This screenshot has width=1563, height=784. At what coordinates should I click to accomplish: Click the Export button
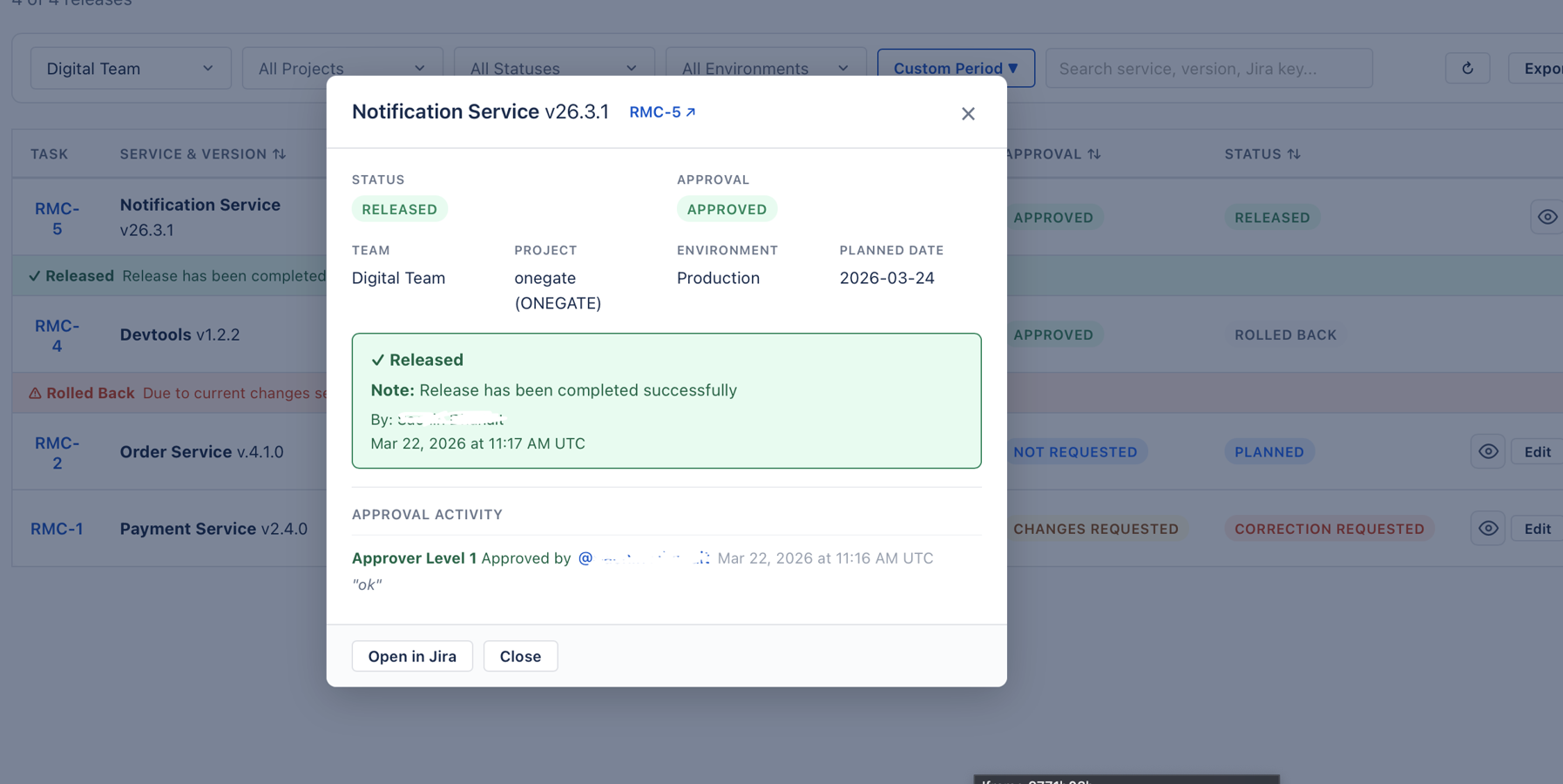click(x=1543, y=68)
